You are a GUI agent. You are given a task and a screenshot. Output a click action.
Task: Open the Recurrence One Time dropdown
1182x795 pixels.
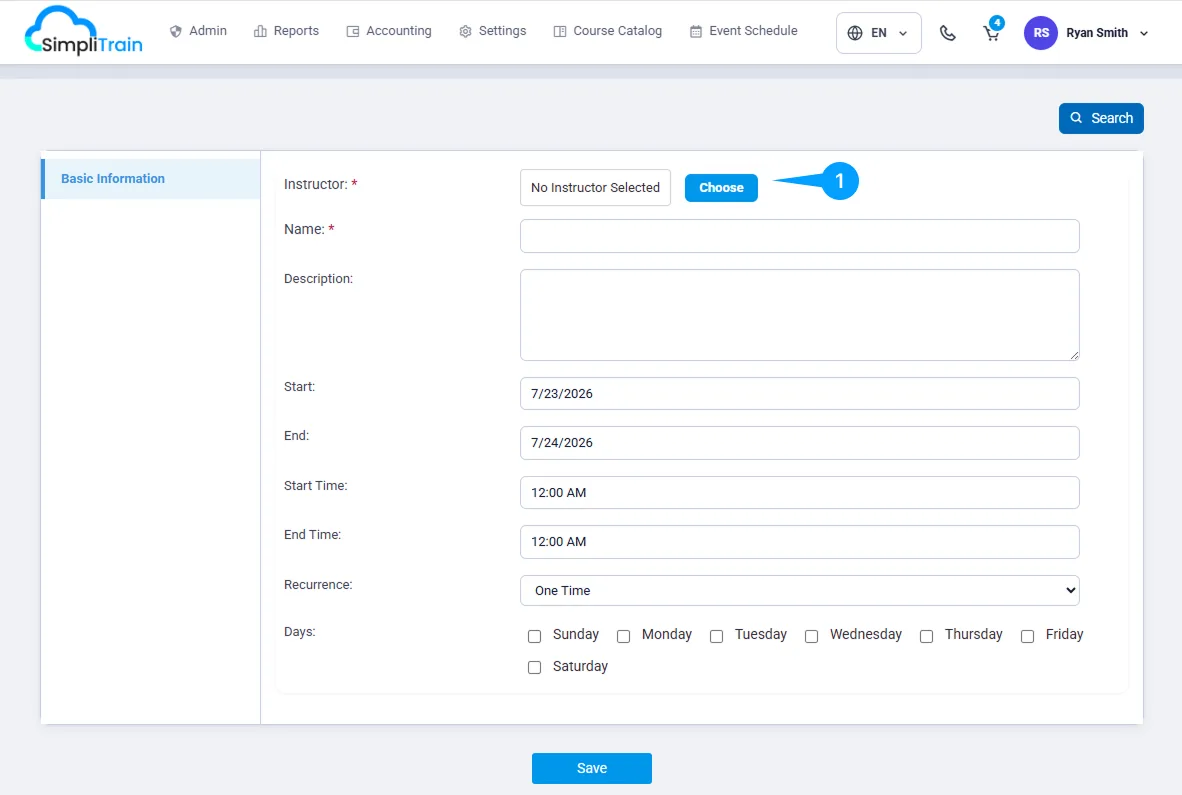coord(800,591)
